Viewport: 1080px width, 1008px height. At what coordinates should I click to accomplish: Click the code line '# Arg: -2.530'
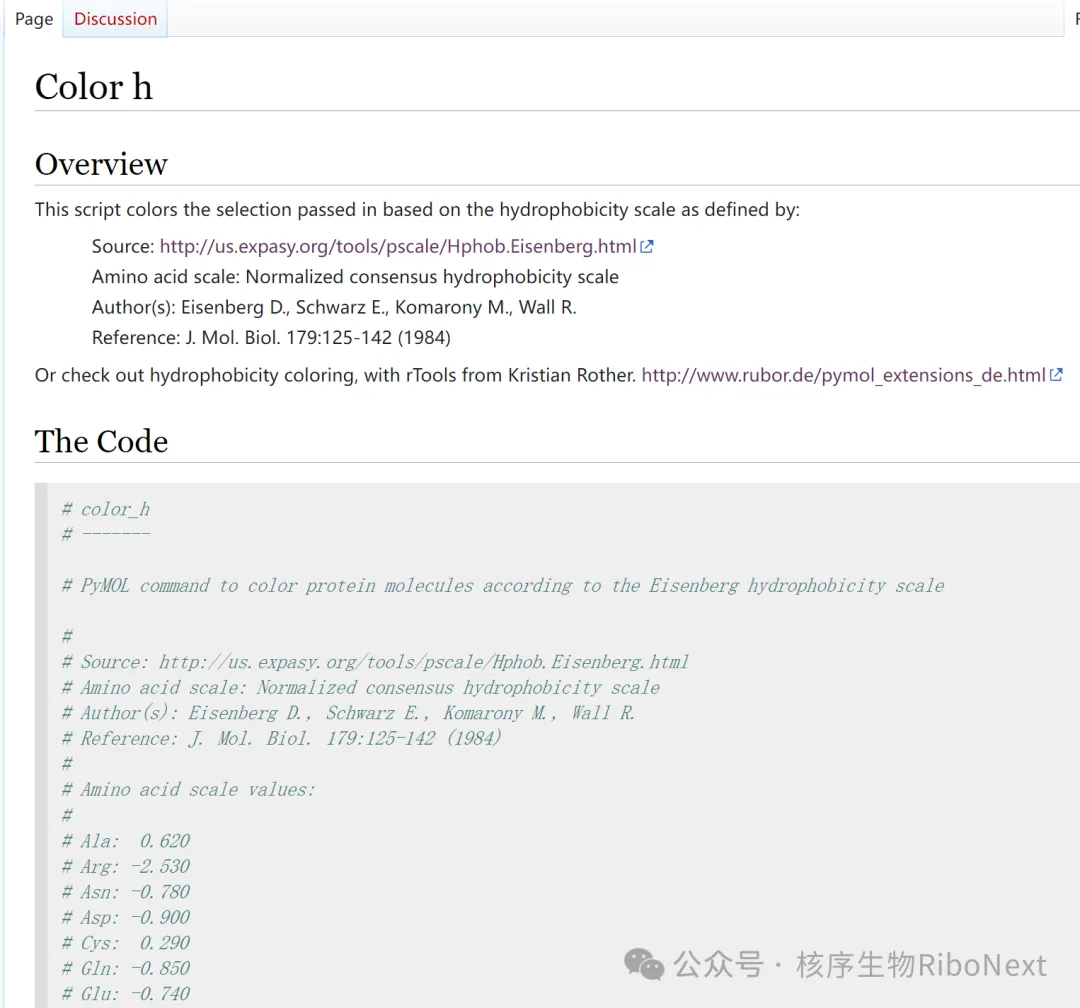[x=125, y=866]
